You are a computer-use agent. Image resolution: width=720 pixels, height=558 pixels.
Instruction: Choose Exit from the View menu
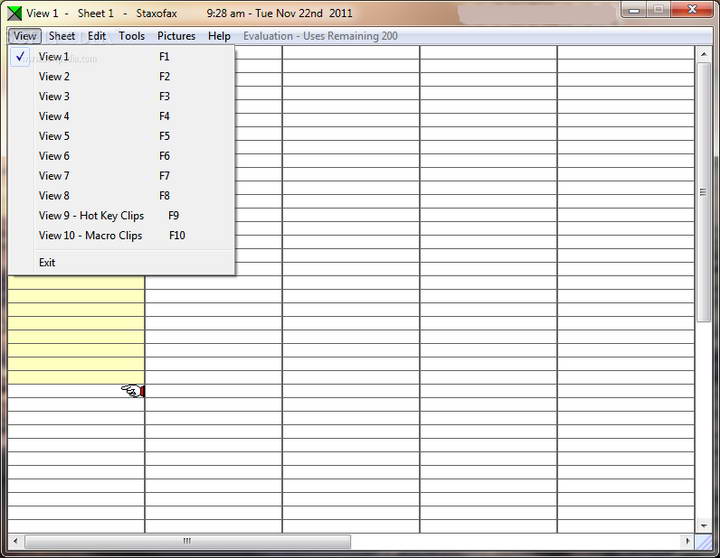[x=122, y=262]
